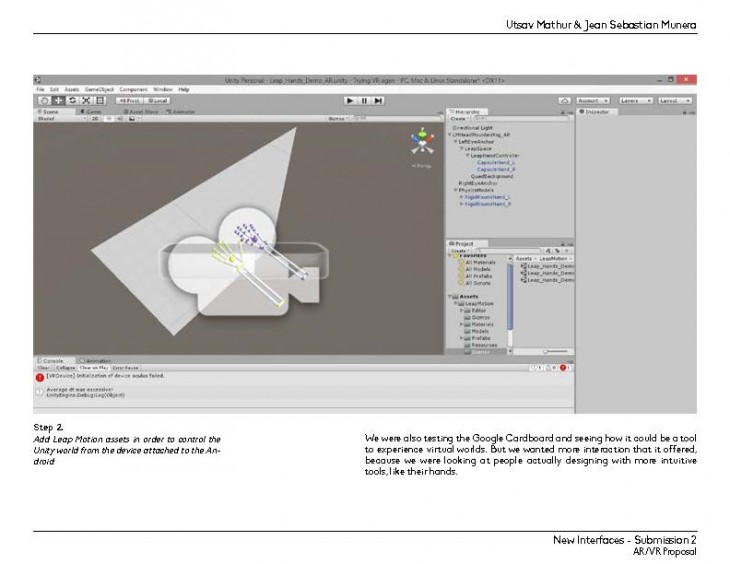Viewport: 730px width, 564px height.
Task: Select the Rotate tool
Action: 72,100
